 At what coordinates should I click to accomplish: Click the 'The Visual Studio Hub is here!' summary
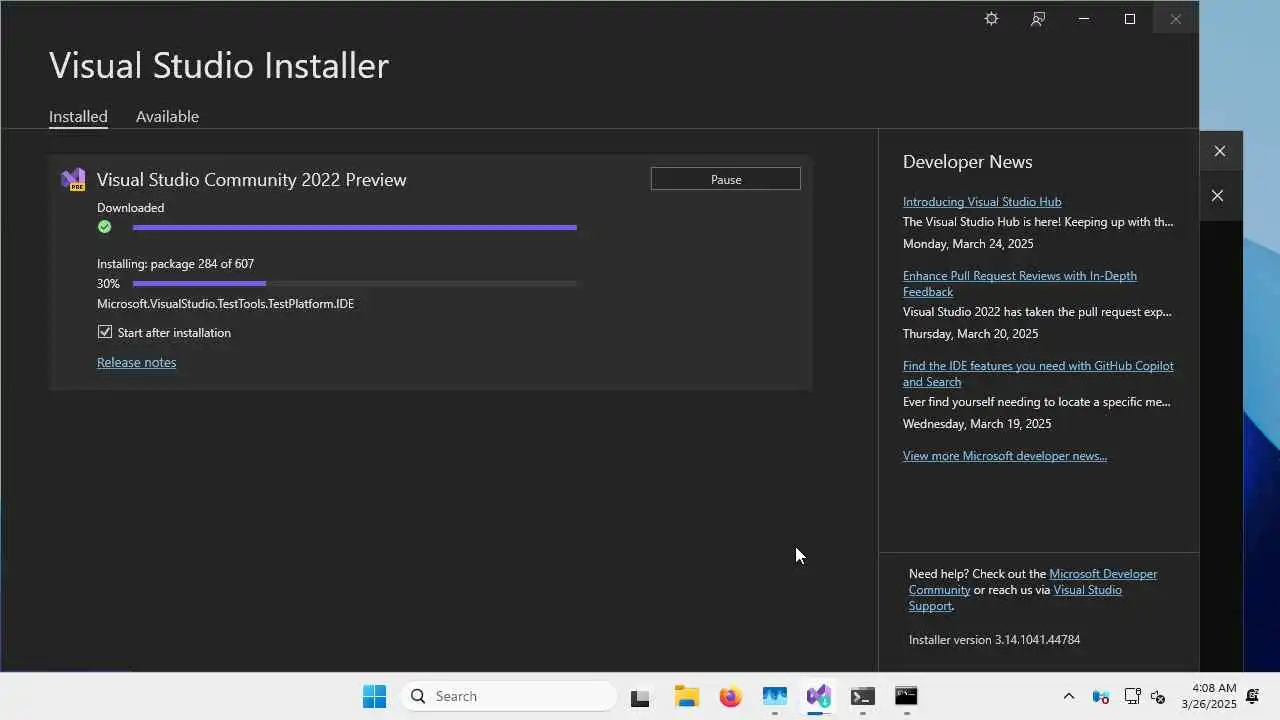pos(1038,221)
